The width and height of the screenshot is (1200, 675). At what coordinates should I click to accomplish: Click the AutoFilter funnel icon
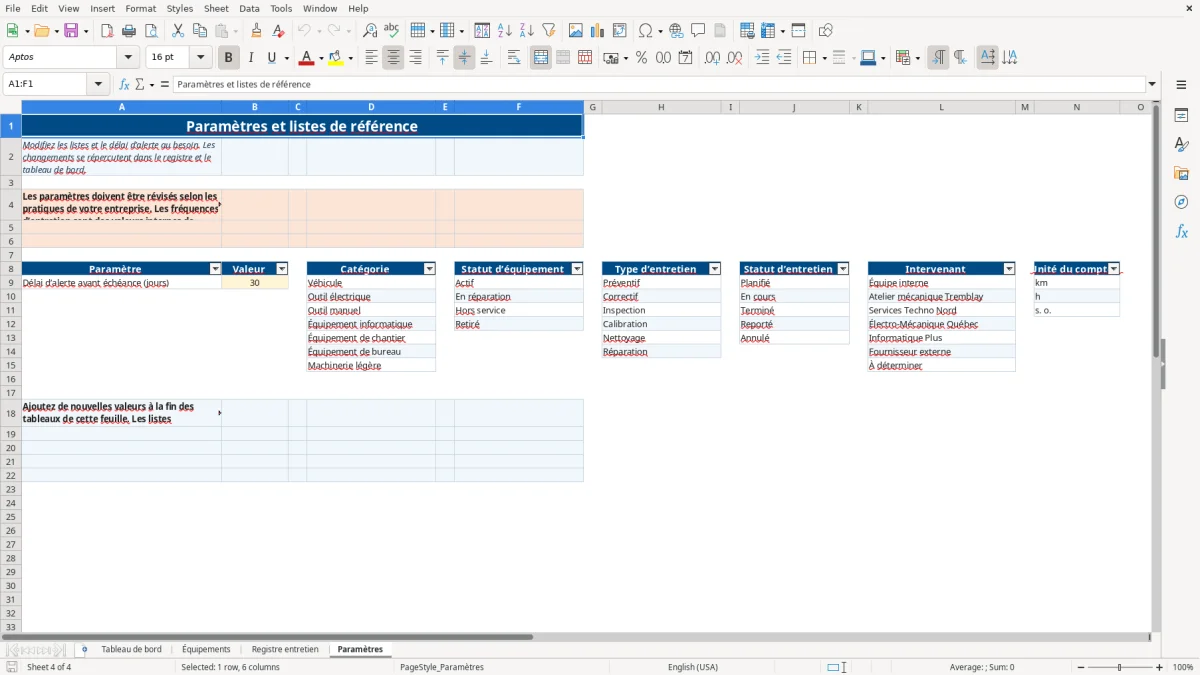coord(549,31)
